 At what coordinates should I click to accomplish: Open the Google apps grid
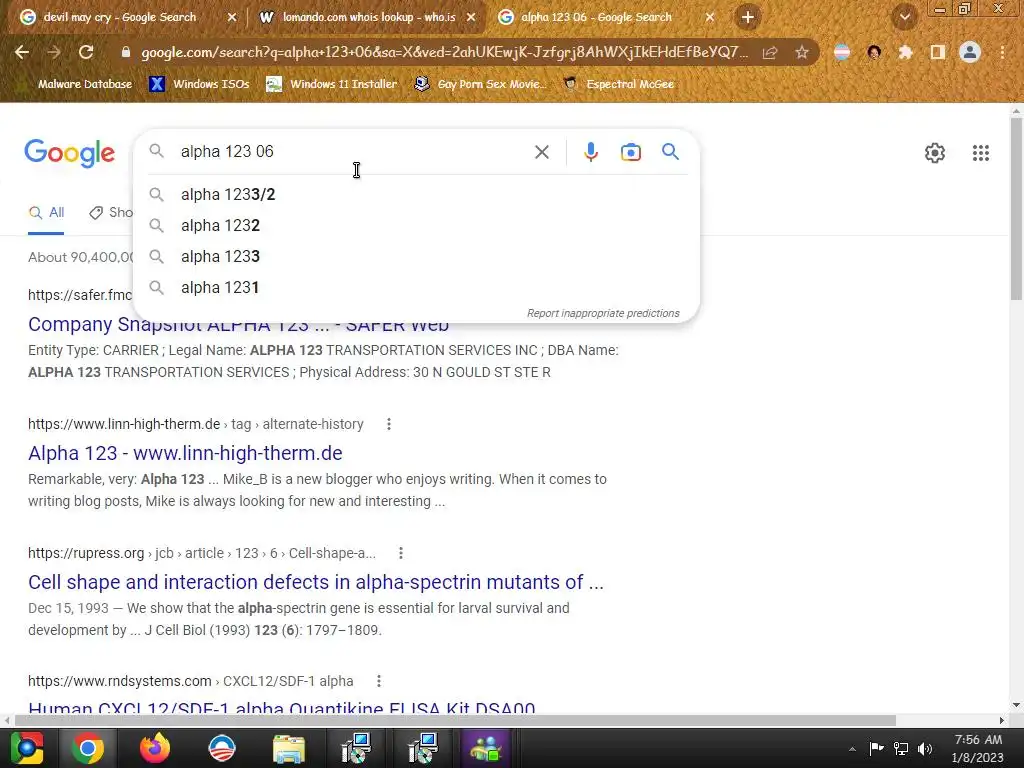(x=980, y=153)
